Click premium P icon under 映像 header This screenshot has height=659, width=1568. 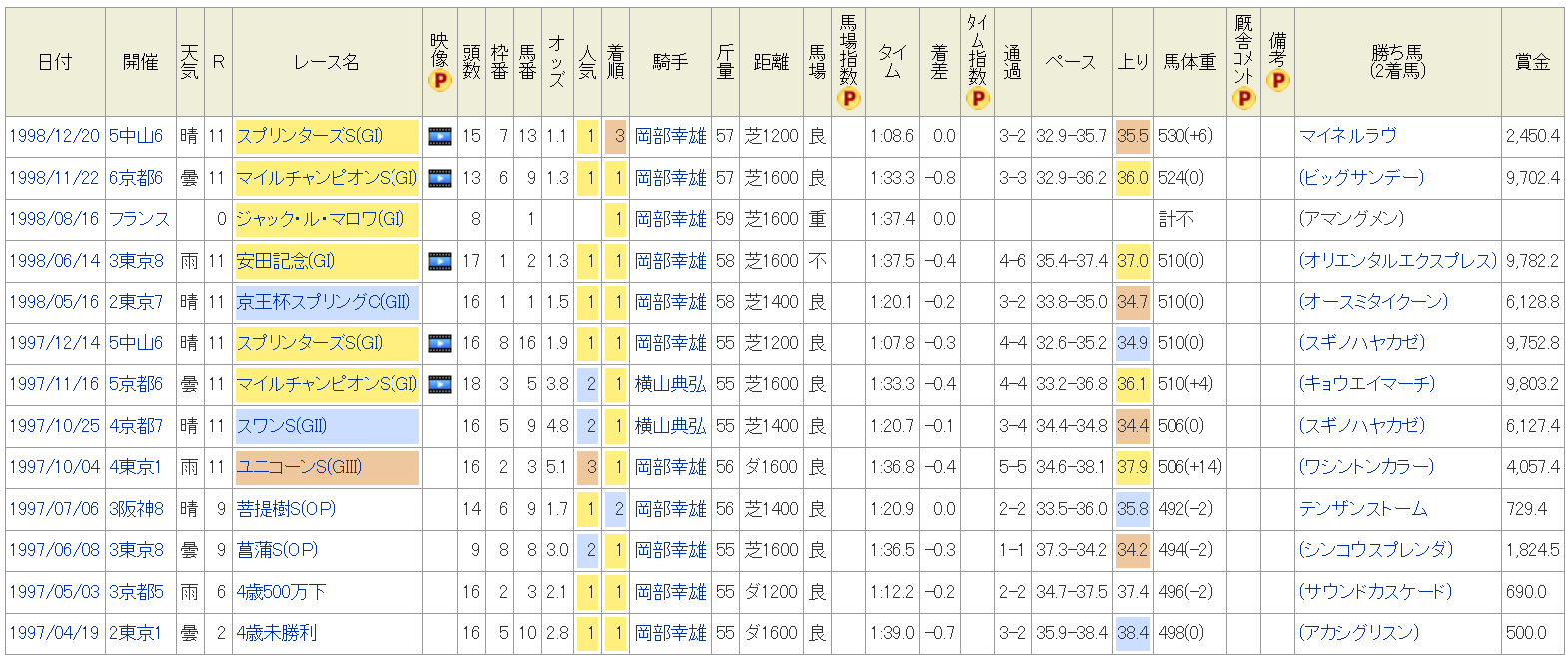[439, 80]
